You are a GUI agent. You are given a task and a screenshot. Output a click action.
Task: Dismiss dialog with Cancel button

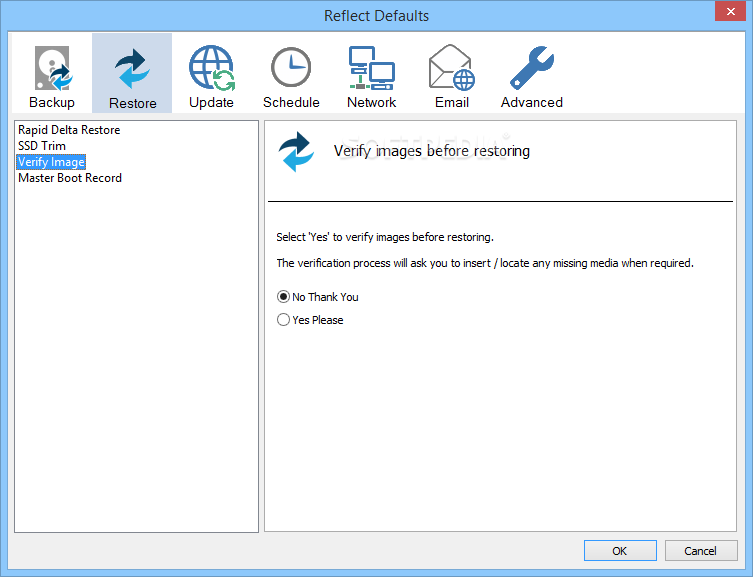701,551
